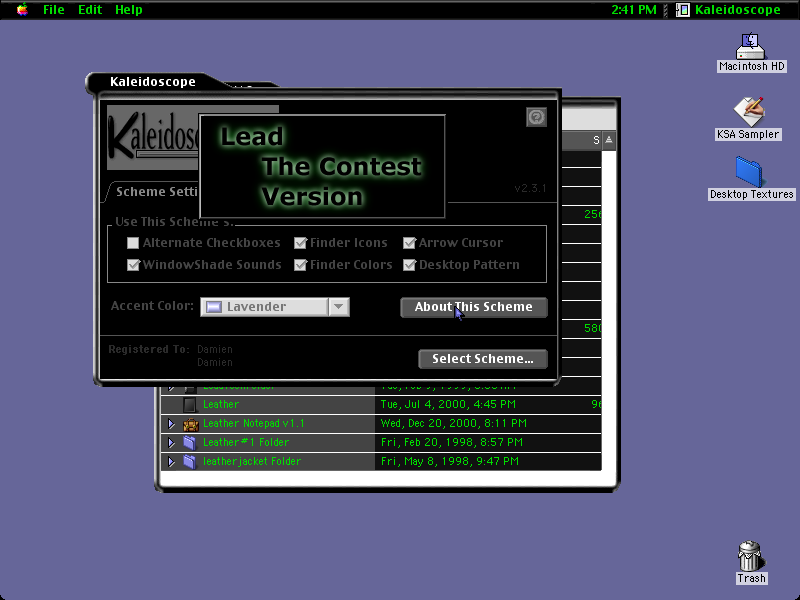The image size is (800, 600).
Task: Click the 2:41 PM menu bar clock
Action: pos(634,9)
